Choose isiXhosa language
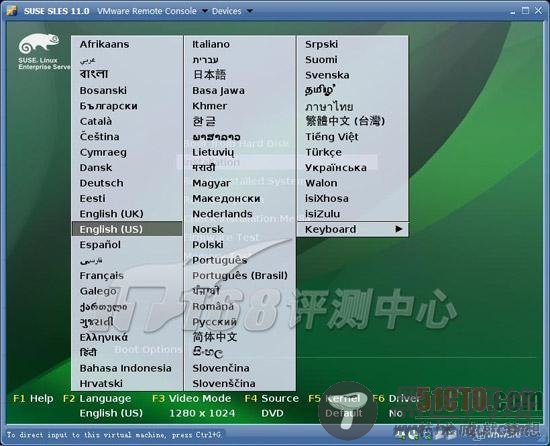 327,198
